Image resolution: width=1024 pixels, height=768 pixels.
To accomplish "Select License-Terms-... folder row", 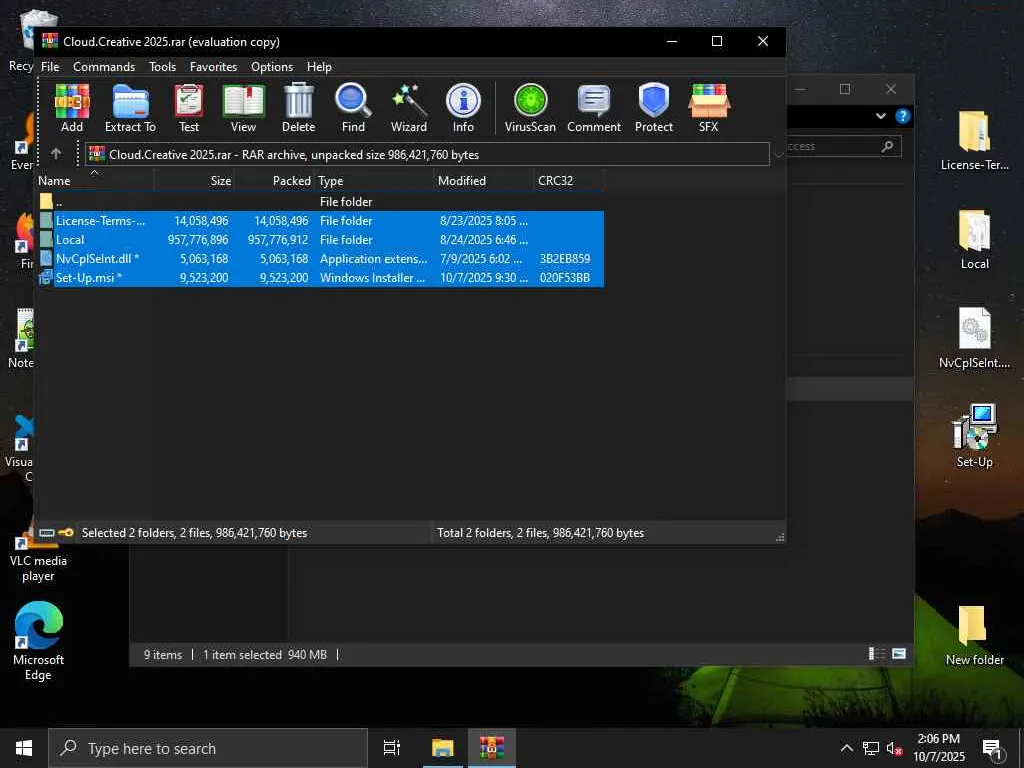I will pyautogui.click(x=320, y=221).
